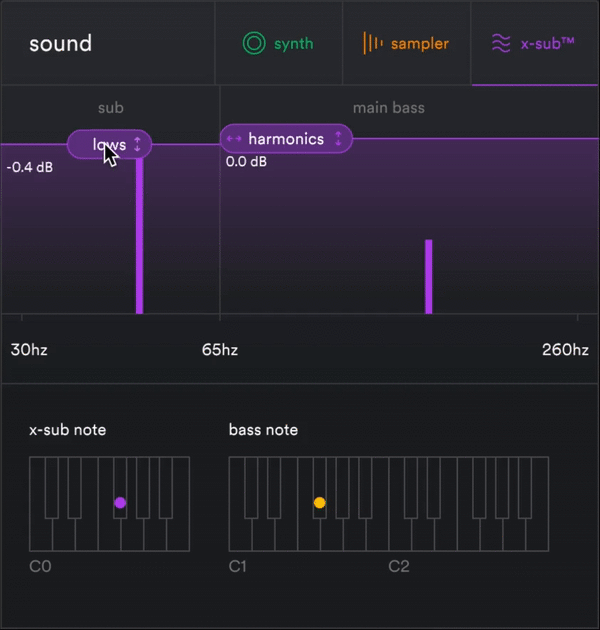This screenshot has height=630, width=600.
Task: Click the orange bass note dot
Action: [x=320, y=503]
